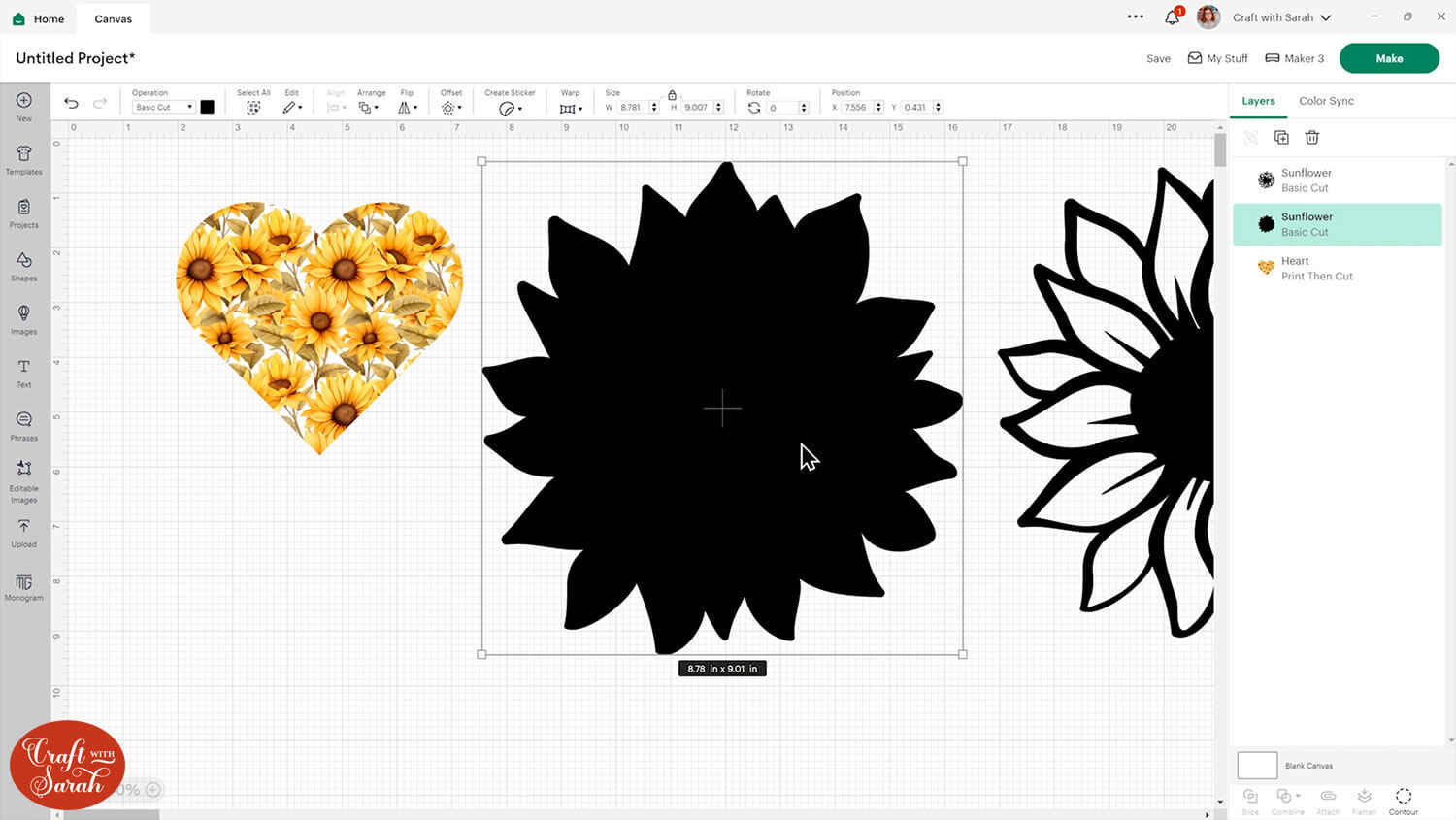Expand the Flip dropdown
The height and width of the screenshot is (820, 1456).
click(x=408, y=108)
